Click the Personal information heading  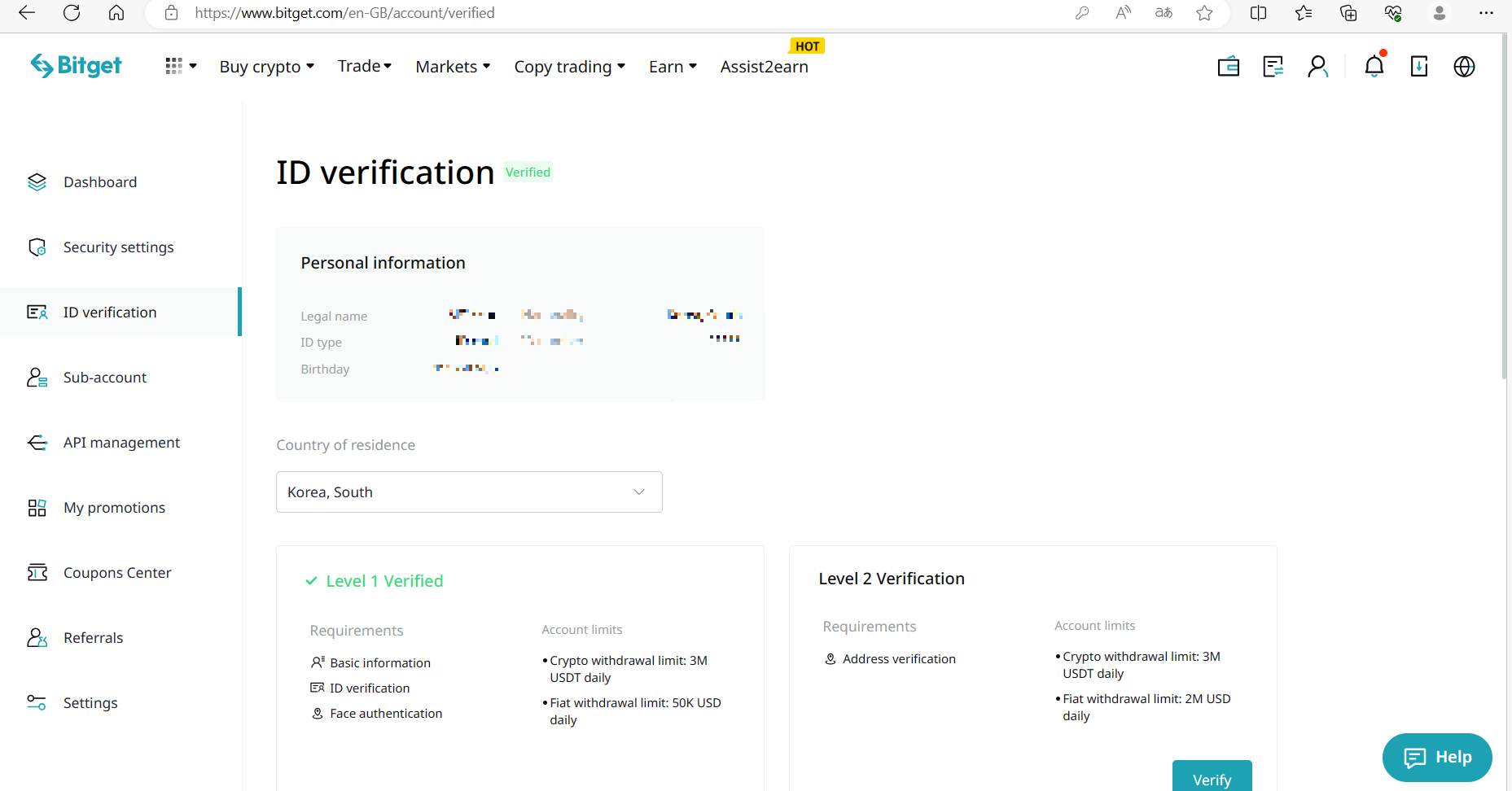click(383, 263)
